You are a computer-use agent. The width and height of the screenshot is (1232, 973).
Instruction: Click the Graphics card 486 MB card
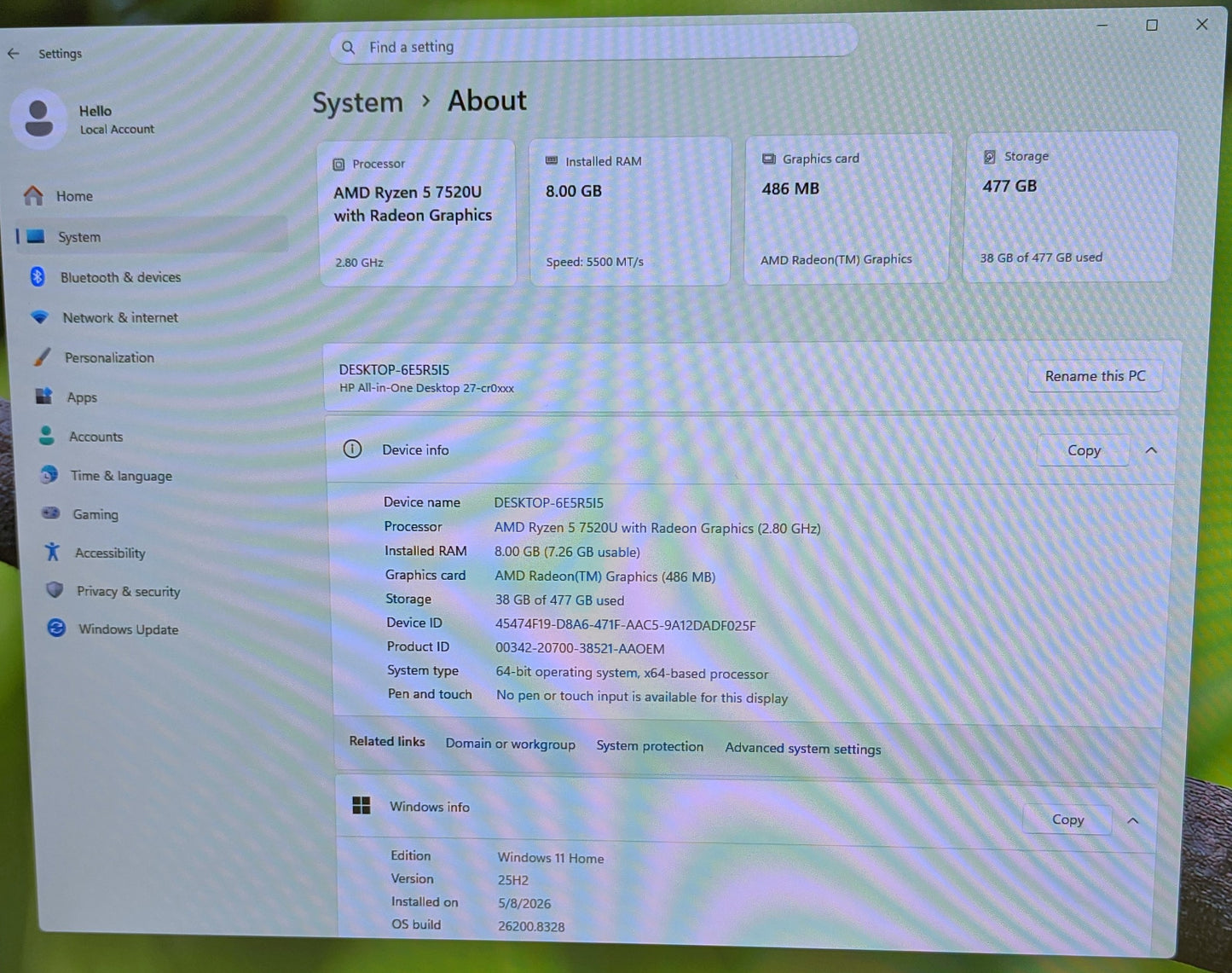point(847,210)
